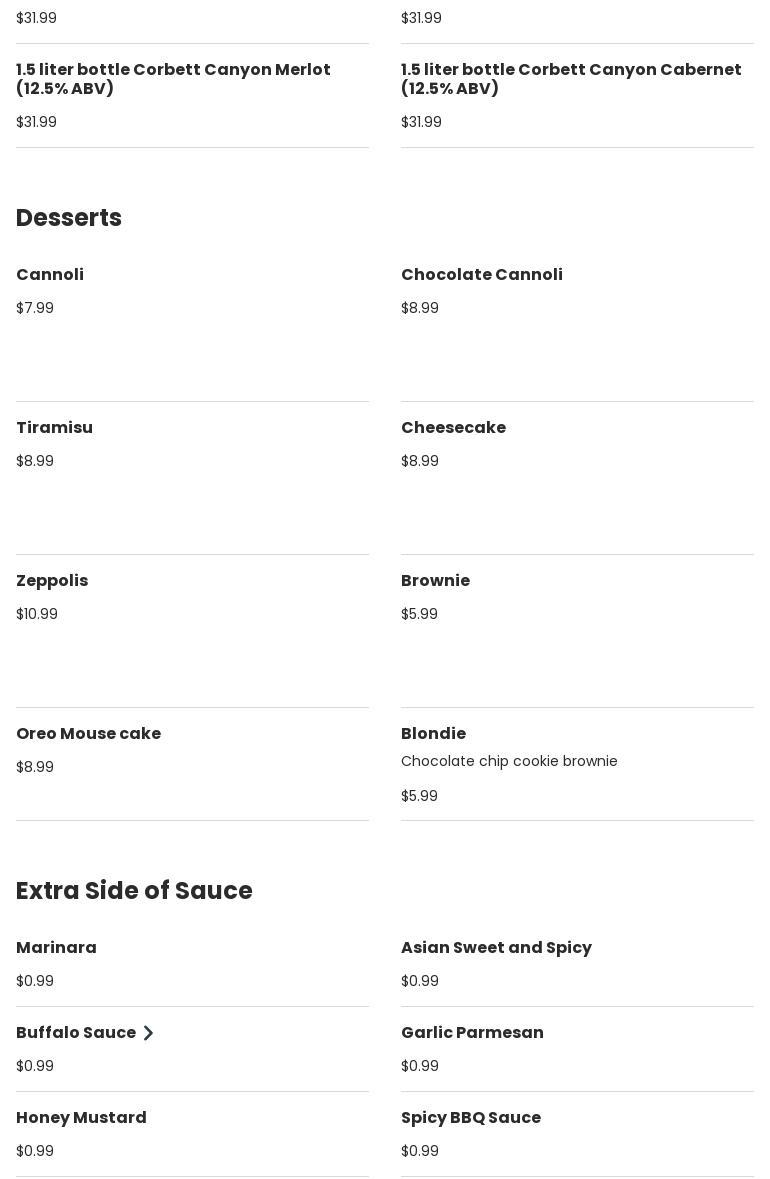The height and width of the screenshot is (1179, 770).
Task: Select the Chocolate Cannoli item
Action: click(x=481, y=275)
